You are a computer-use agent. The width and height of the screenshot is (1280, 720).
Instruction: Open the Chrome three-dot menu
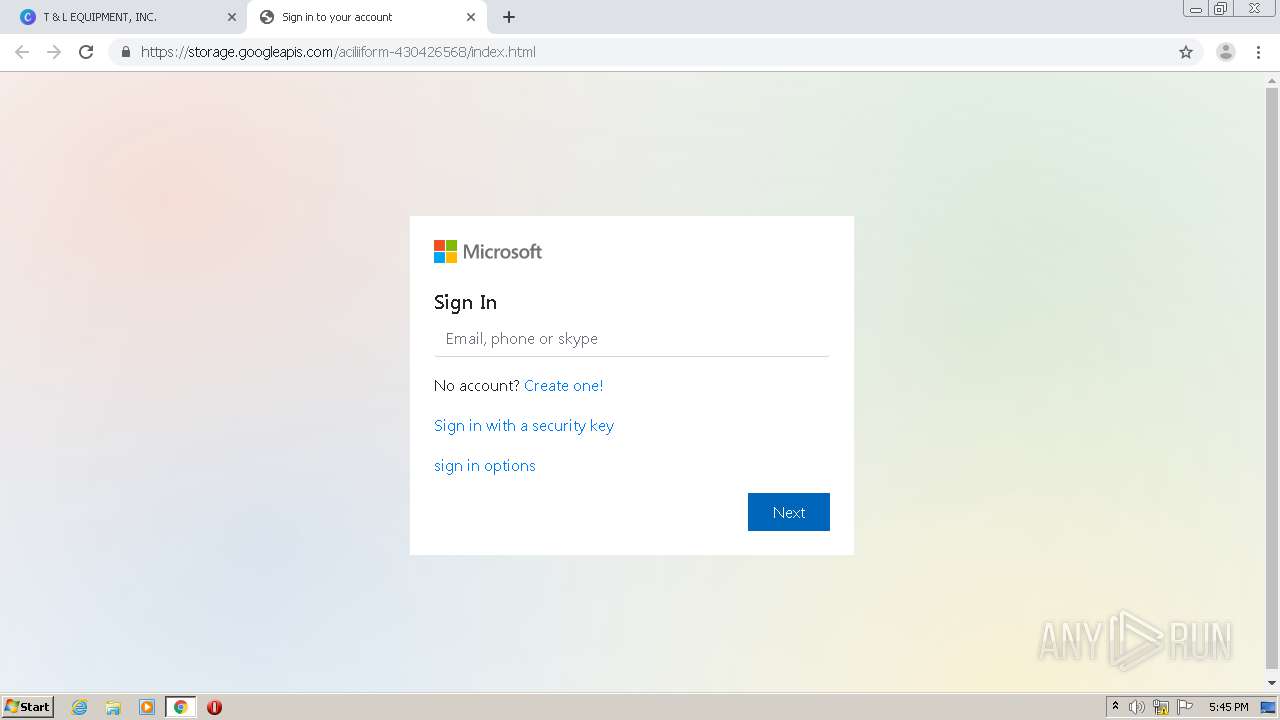[x=1258, y=52]
